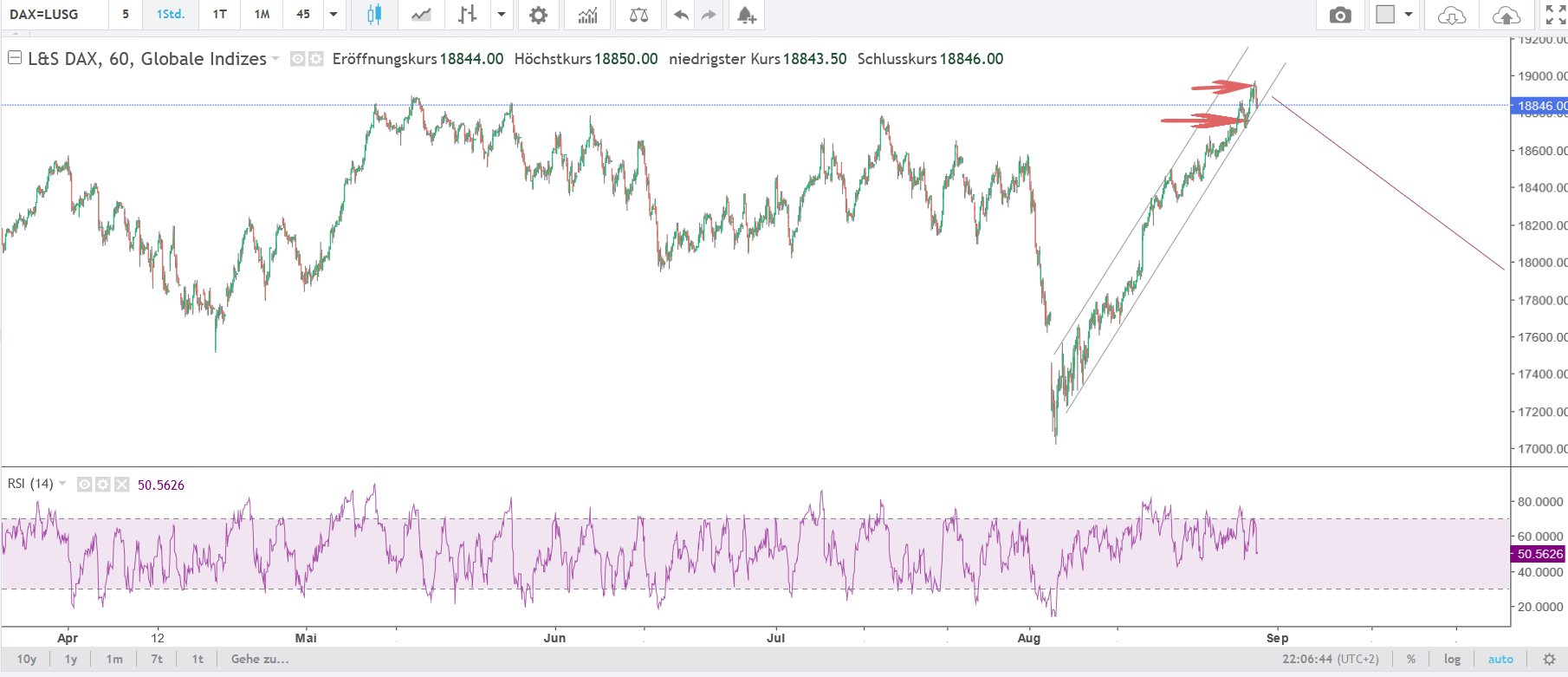
Task: Collapse the L&S DAX legend
Action: click(15, 58)
